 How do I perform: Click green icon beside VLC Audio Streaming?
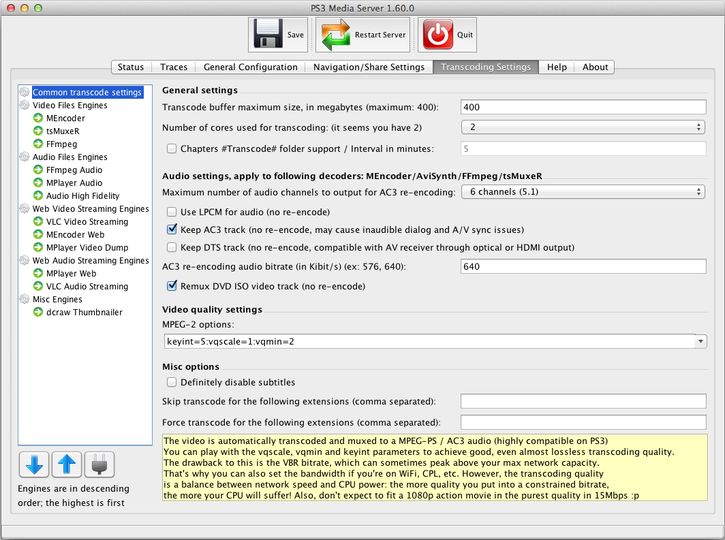(38, 286)
